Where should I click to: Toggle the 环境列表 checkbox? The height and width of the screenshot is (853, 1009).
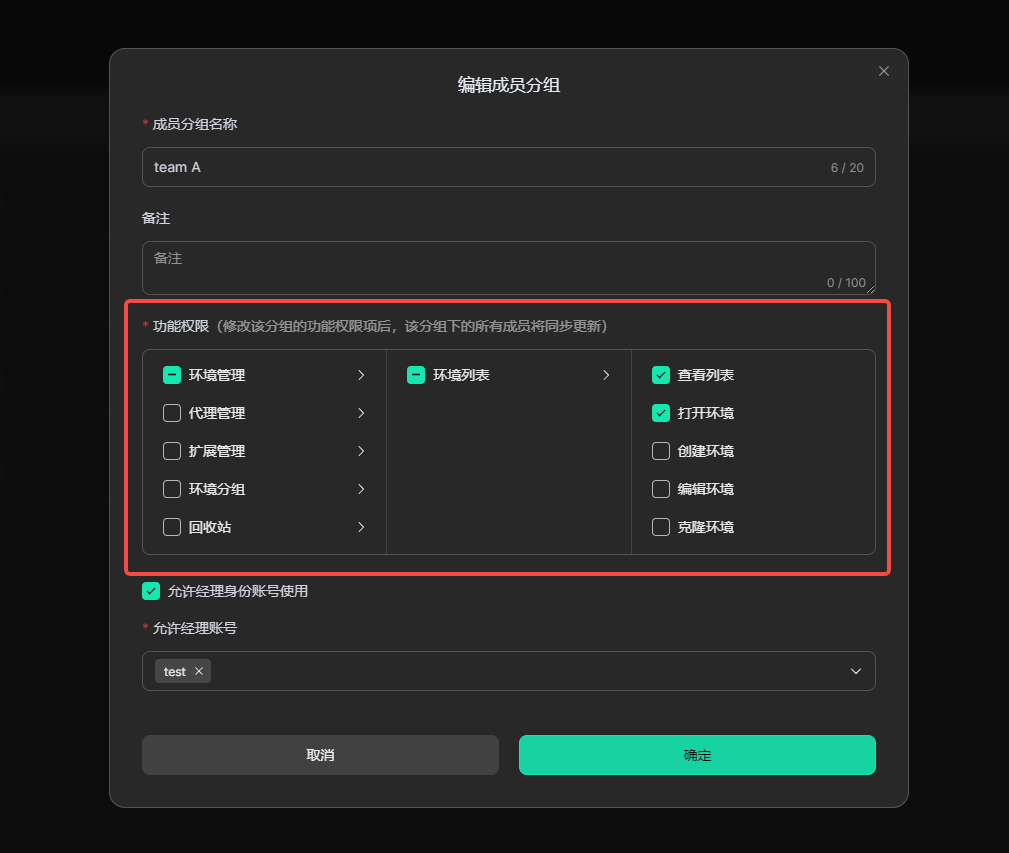point(416,376)
